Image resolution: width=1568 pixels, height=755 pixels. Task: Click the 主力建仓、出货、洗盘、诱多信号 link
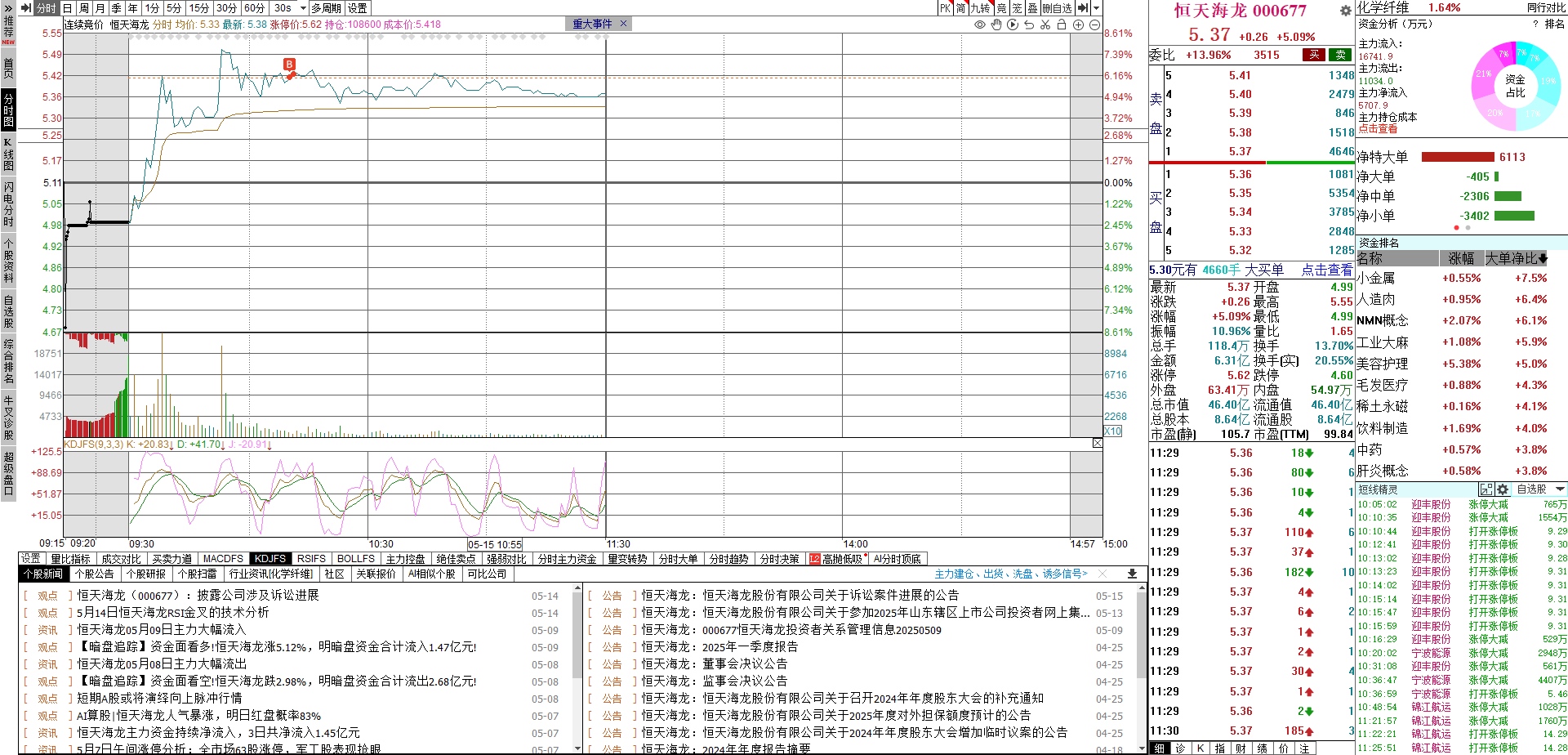[1011, 574]
